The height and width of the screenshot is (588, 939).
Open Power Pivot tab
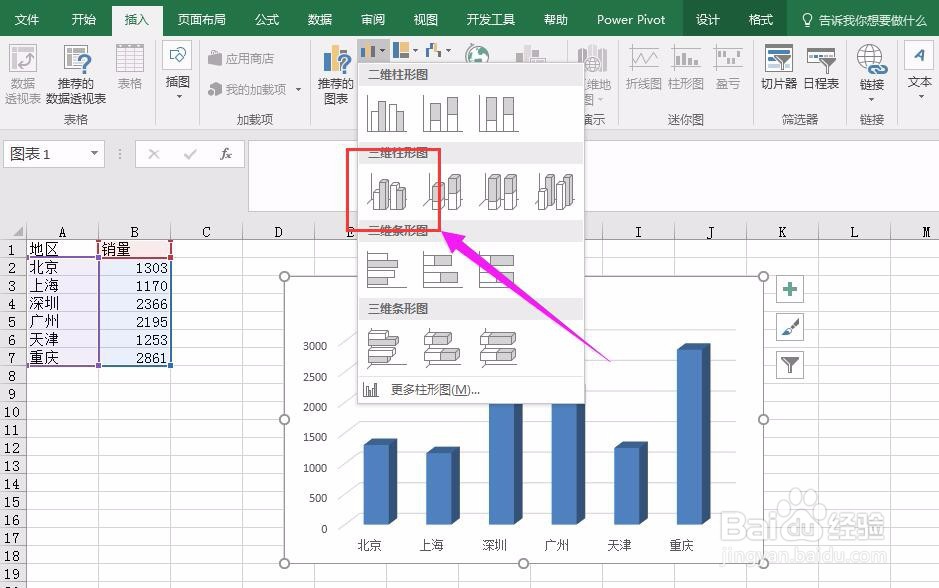(631, 20)
